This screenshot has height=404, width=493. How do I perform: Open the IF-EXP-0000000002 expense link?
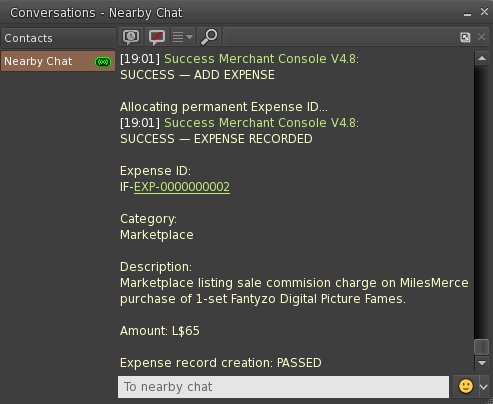[182, 187]
